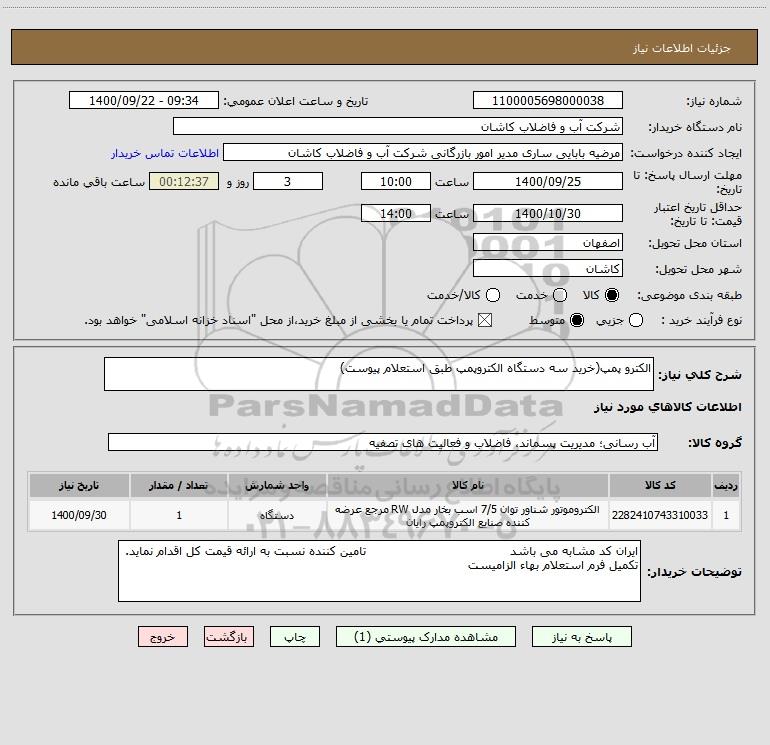
Task: Click the بازگشت back button
Action: click(x=229, y=637)
